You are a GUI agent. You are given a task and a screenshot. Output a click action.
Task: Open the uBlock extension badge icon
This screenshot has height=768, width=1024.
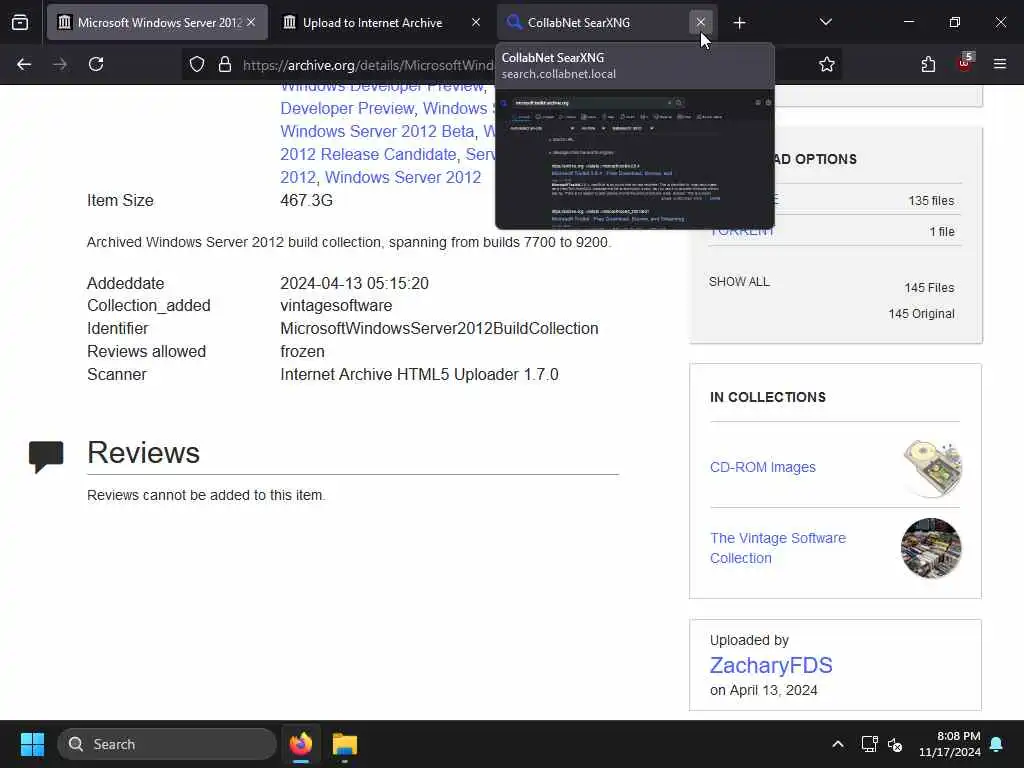coord(965,63)
